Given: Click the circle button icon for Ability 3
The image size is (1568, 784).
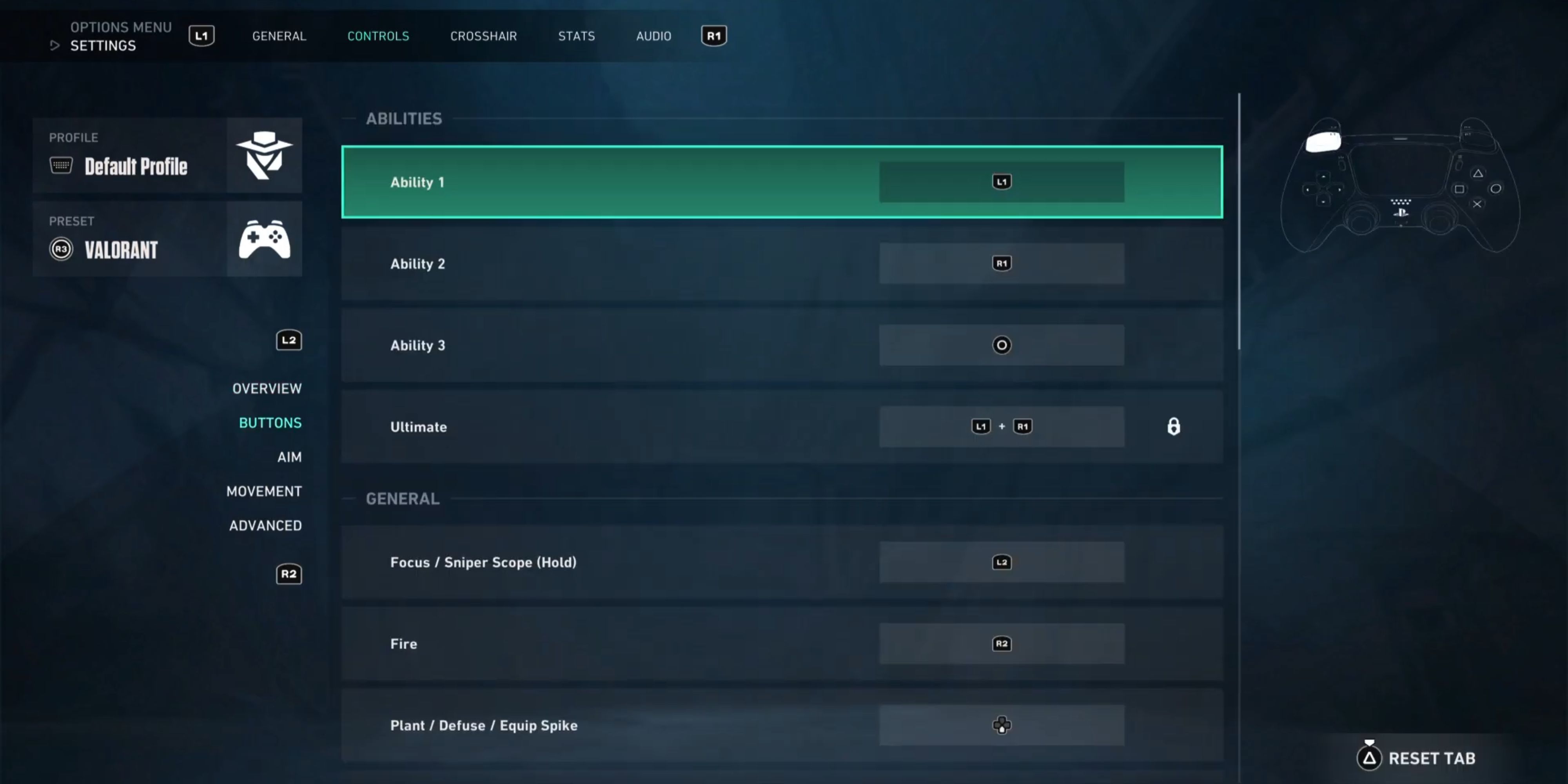Looking at the screenshot, I should pos(1001,345).
